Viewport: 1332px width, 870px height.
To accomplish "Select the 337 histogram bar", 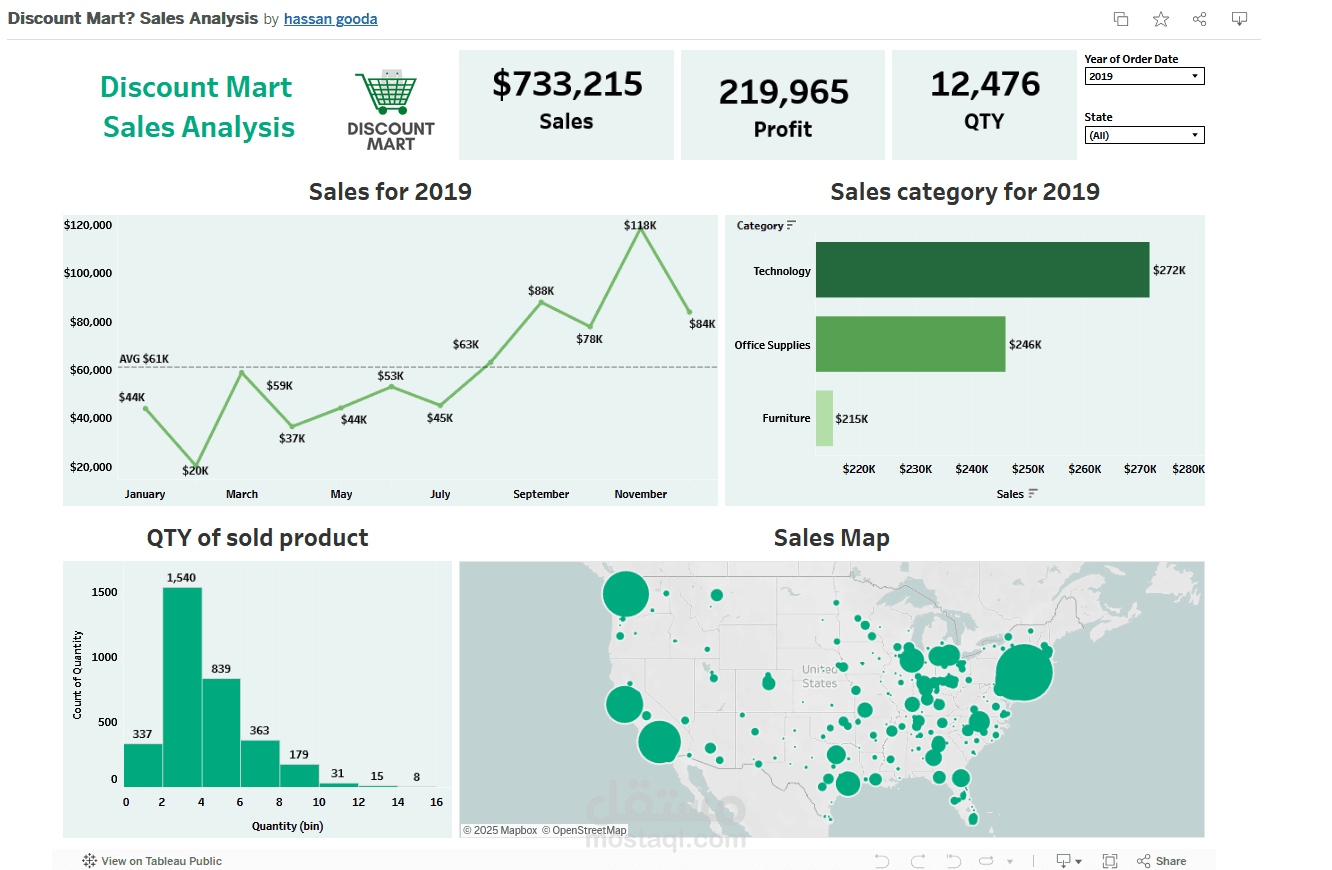I will click(x=143, y=765).
